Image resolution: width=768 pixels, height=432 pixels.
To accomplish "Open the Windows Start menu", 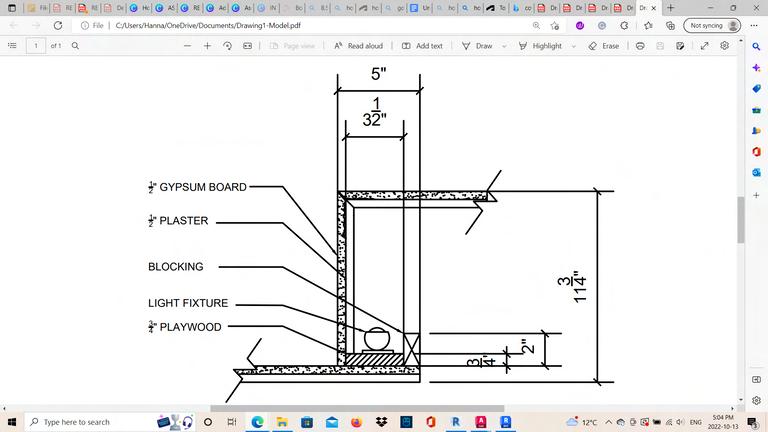I will pyautogui.click(x=12, y=422).
